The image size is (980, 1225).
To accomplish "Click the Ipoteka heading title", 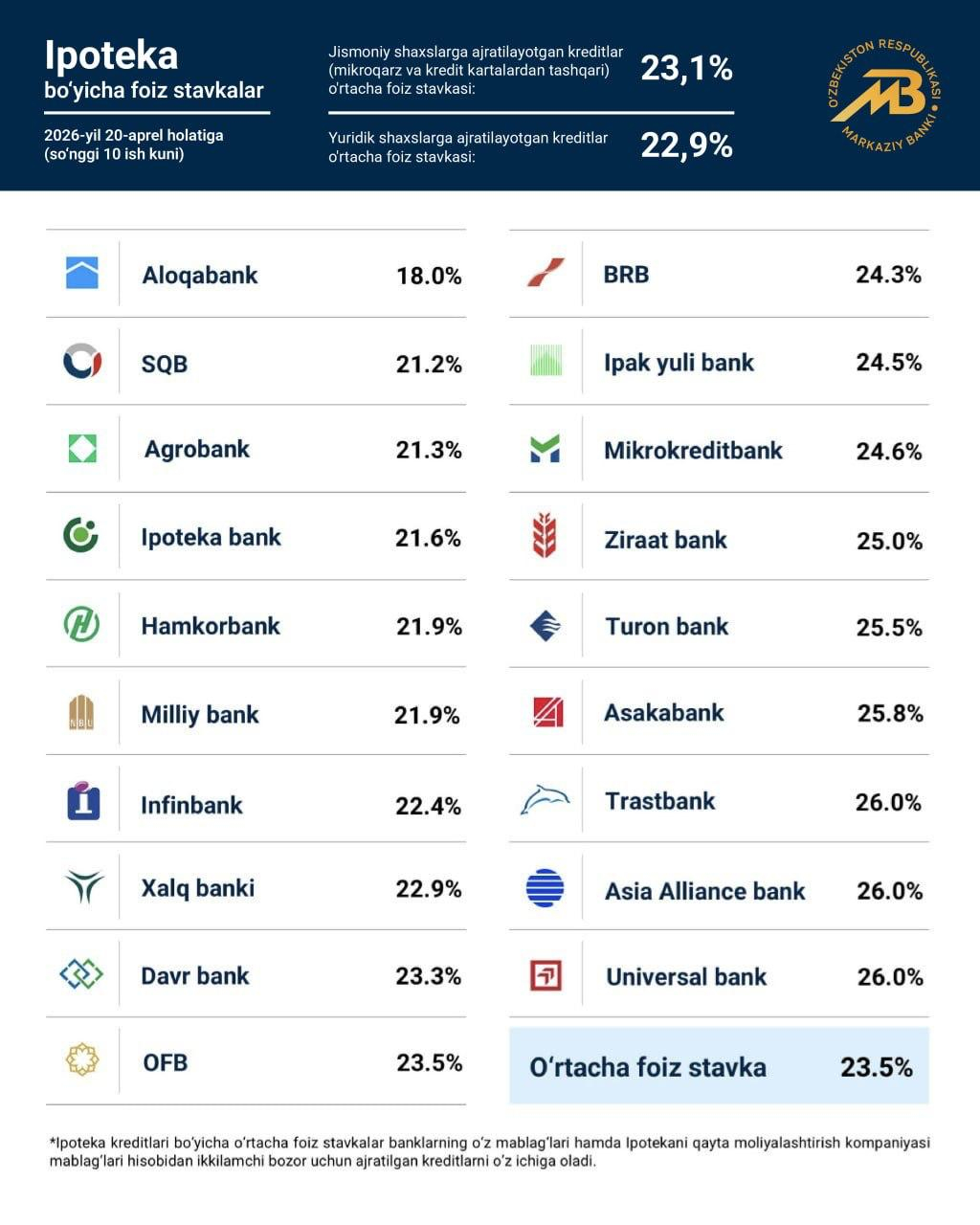I will point(111,56).
